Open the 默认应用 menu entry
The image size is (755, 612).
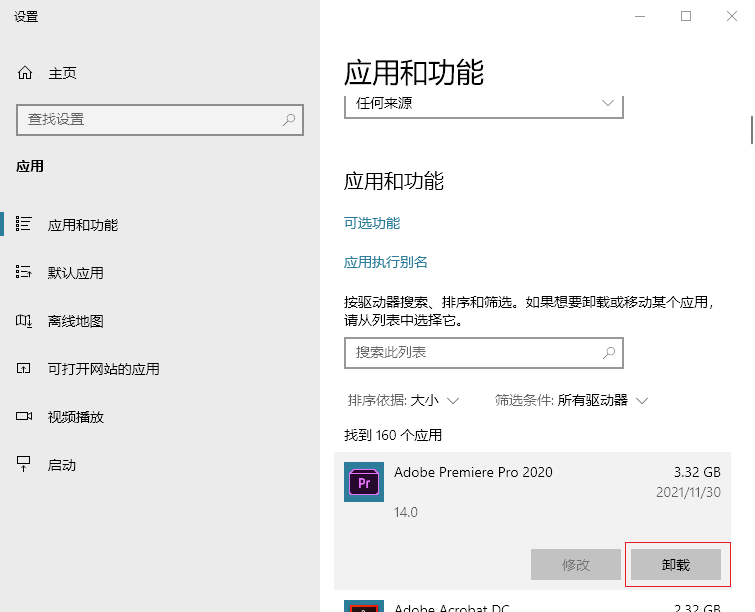tap(76, 273)
